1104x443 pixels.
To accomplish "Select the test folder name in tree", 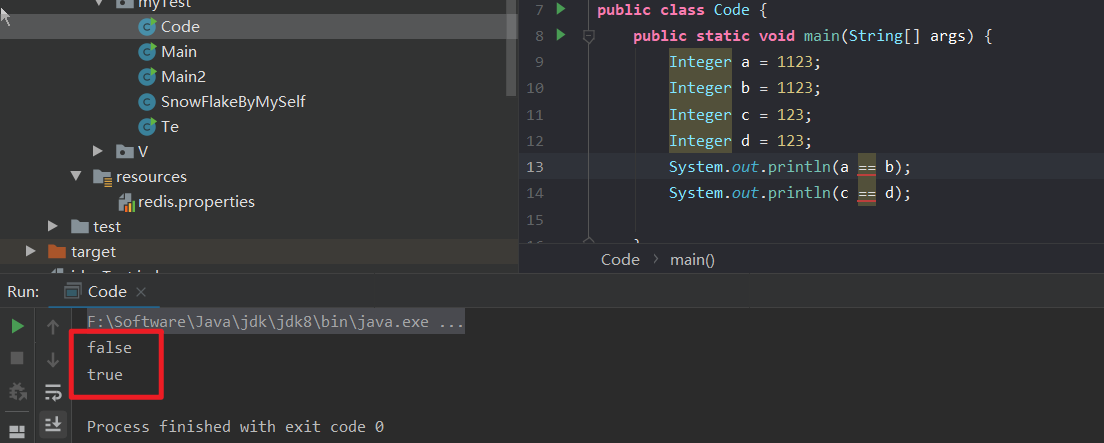I will pyautogui.click(x=107, y=227).
